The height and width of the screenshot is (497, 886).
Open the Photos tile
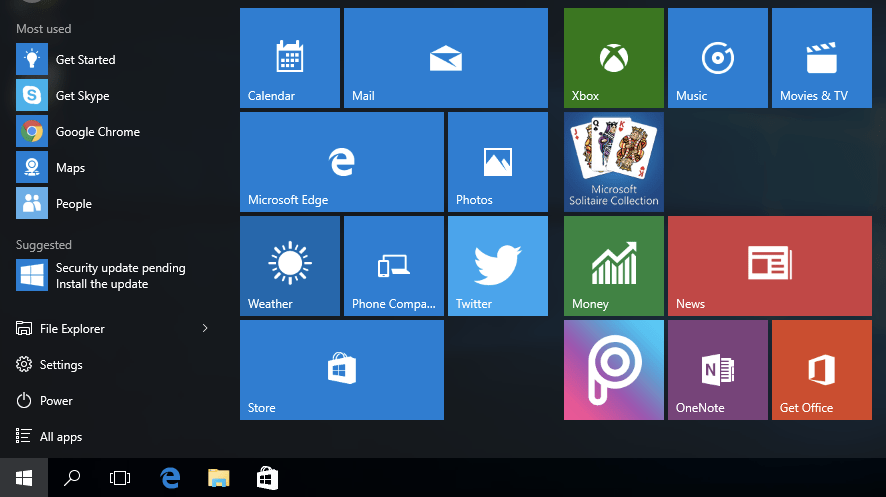tap(498, 162)
